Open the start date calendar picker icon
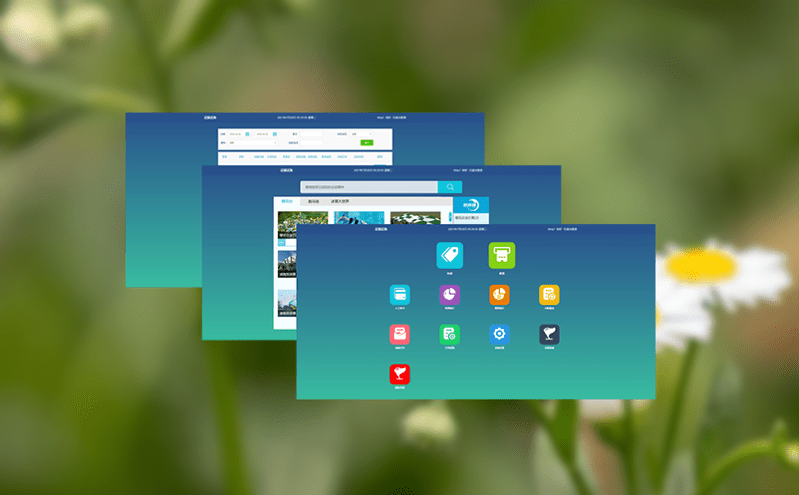 pyautogui.click(x=247, y=133)
